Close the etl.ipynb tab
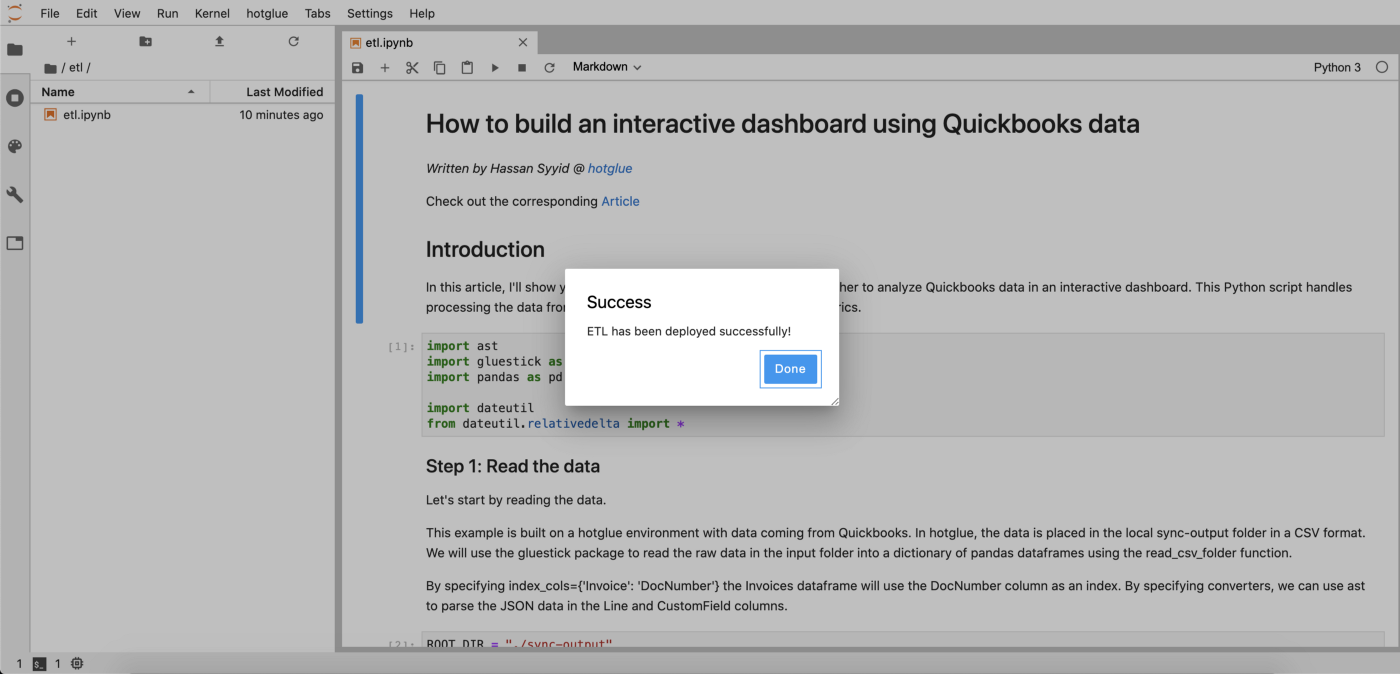The width and height of the screenshot is (1400, 674). 523,43
